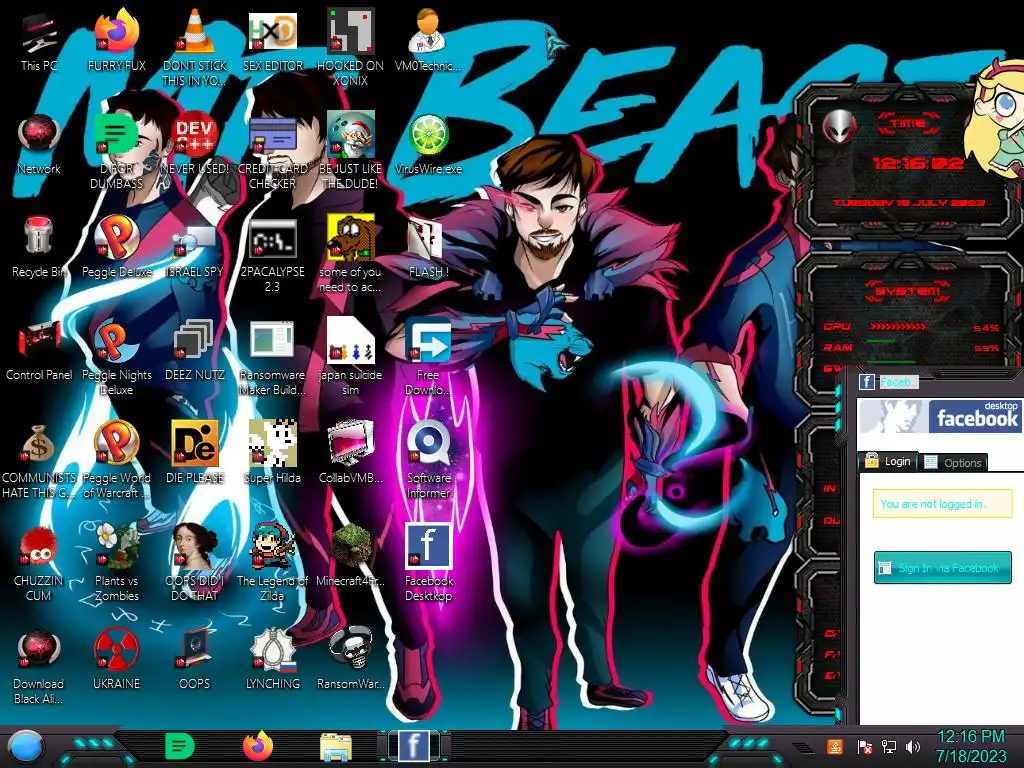This screenshot has width=1024, height=768.
Task: Click the volume speaker tray icon
Action: click(x=913, y=746)
